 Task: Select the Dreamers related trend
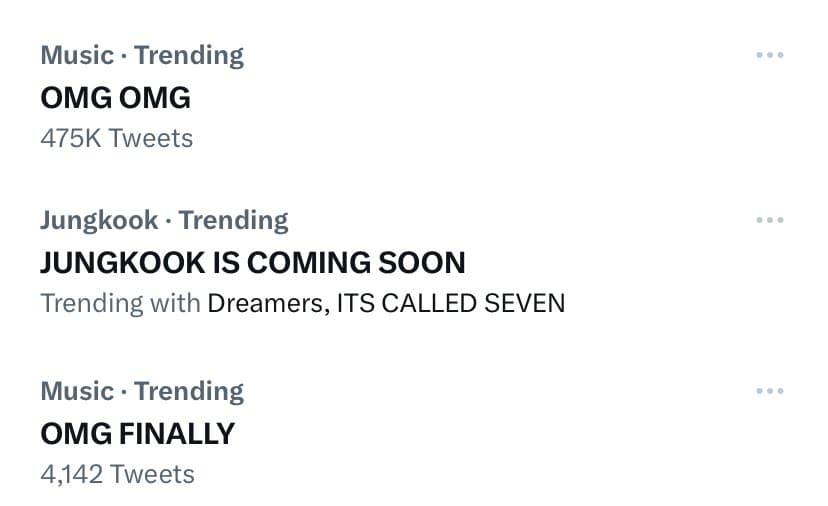pyautogui.click(x=264, y=302)
